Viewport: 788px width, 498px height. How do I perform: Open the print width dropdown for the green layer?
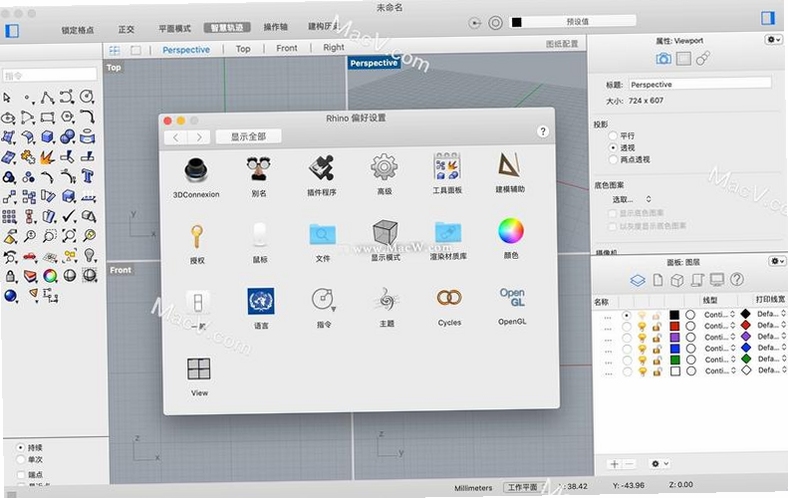click(x=771, y=359)
